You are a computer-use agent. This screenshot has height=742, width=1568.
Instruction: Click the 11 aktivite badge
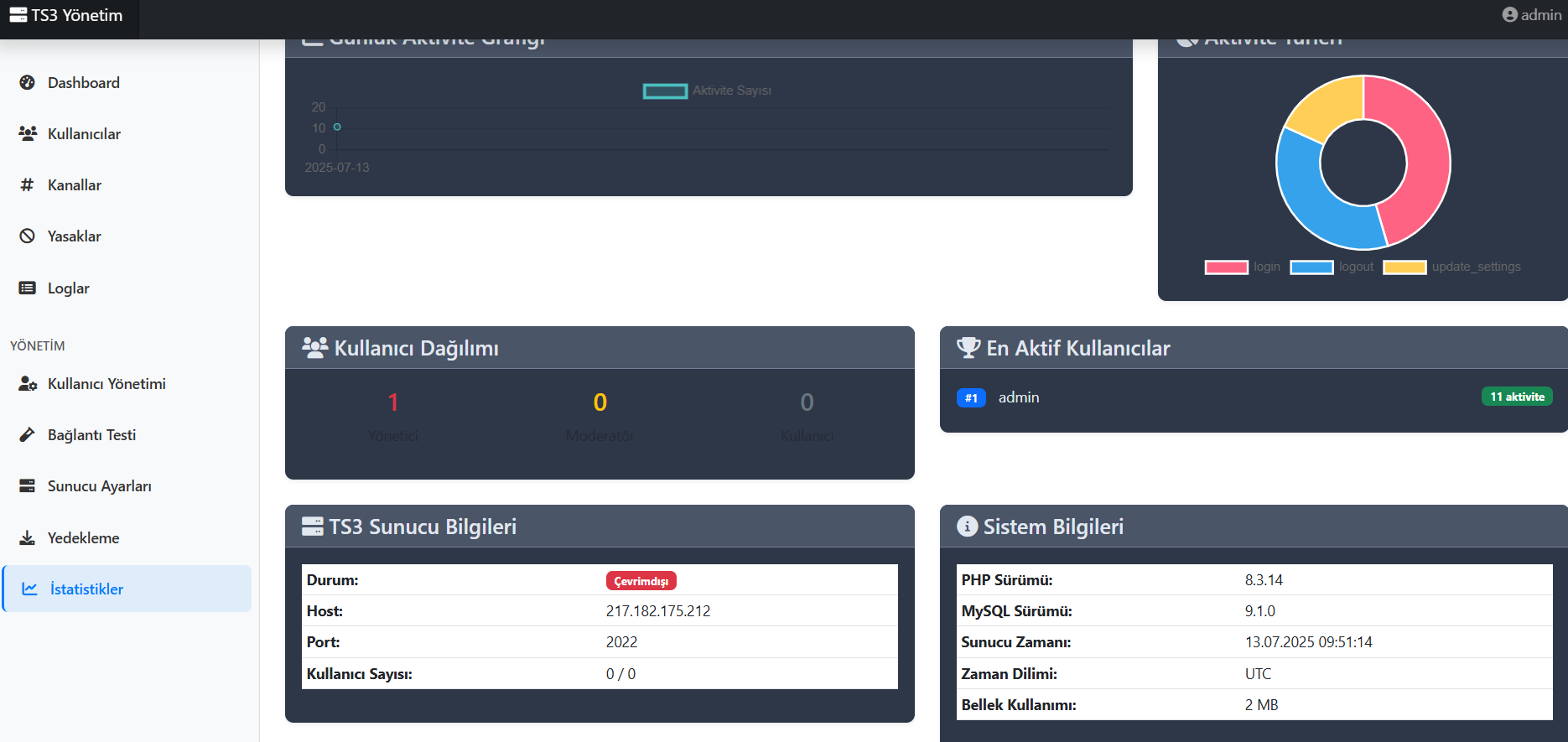(x=1517, y=397)
